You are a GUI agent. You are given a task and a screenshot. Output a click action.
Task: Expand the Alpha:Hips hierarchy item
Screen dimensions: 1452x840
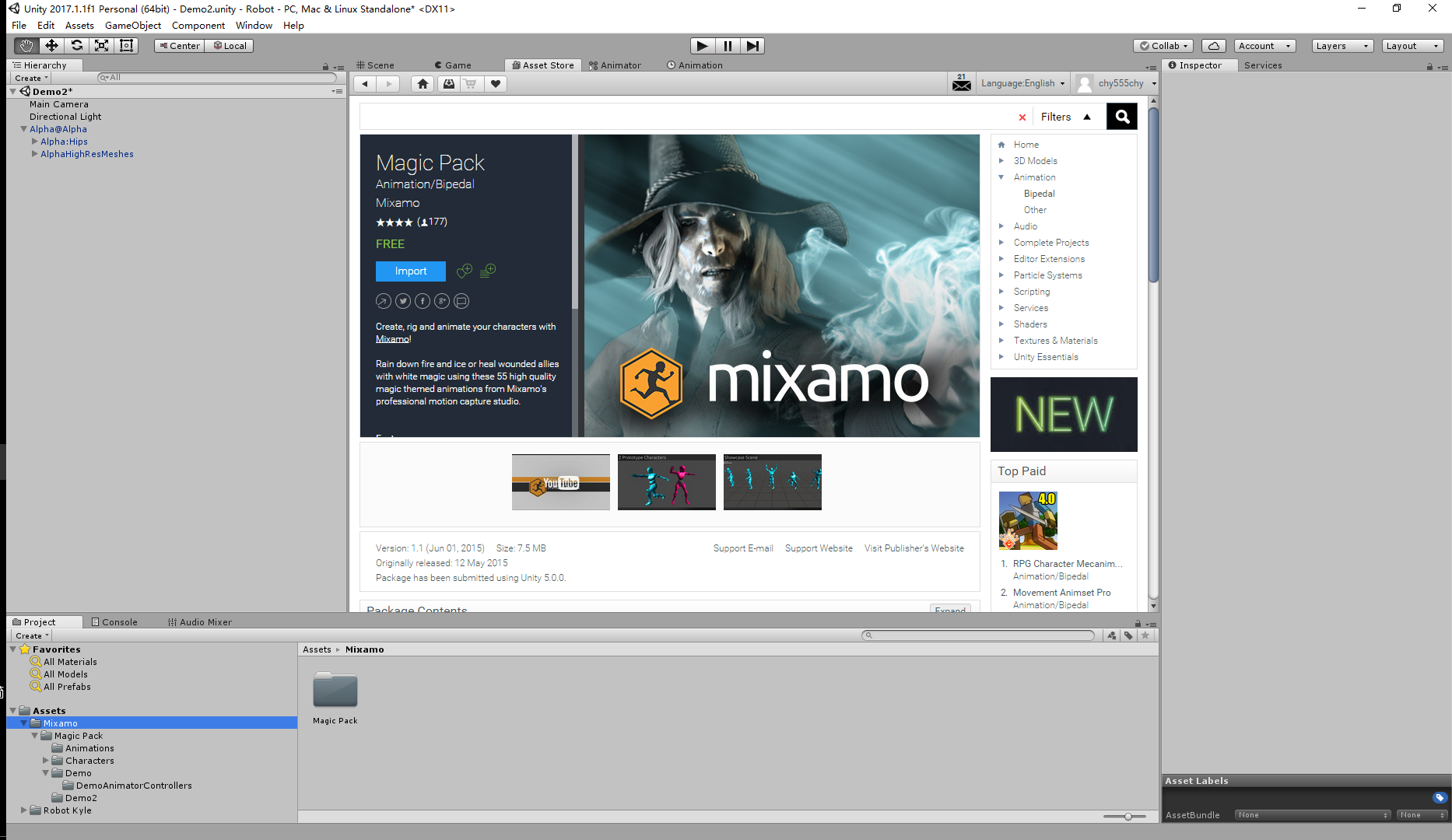point(34,142)
